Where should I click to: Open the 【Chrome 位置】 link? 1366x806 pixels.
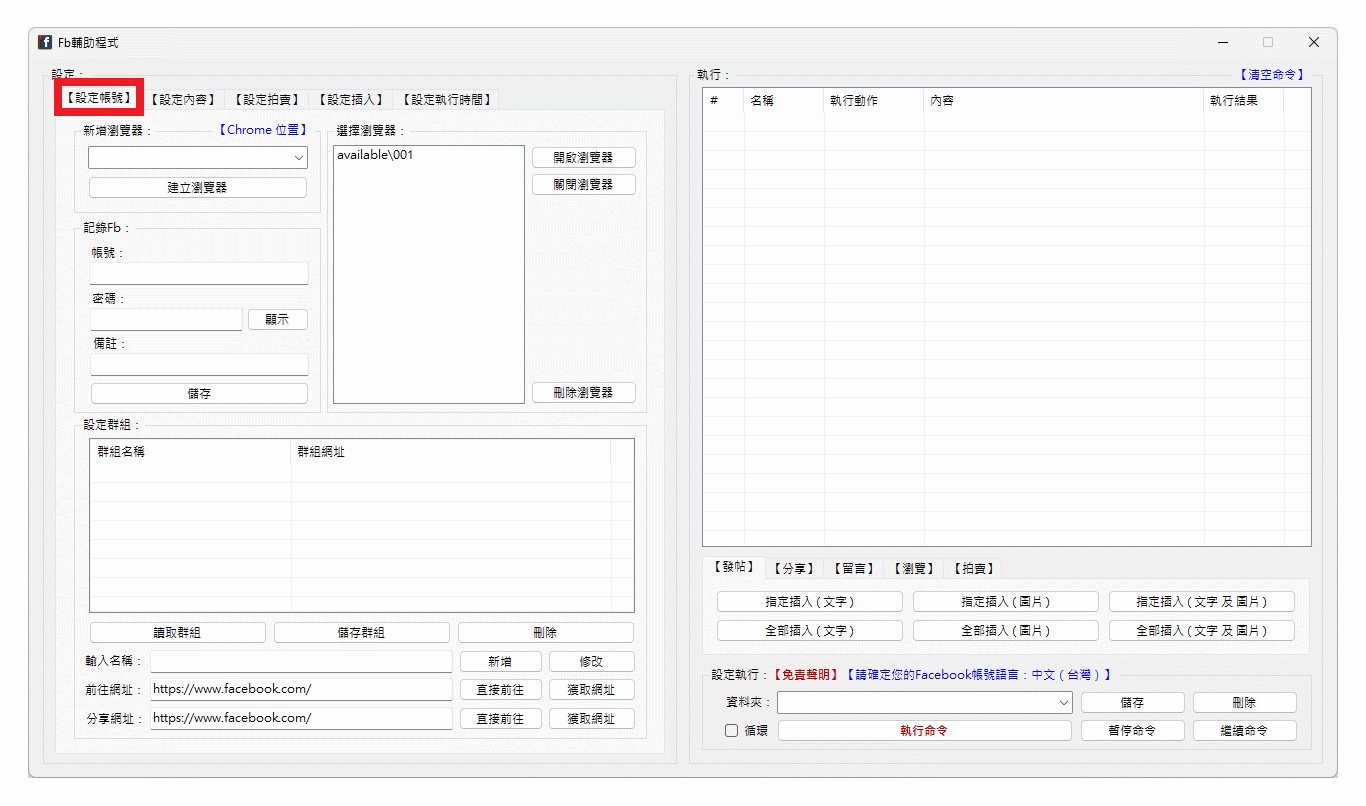(x=262, y=130)
